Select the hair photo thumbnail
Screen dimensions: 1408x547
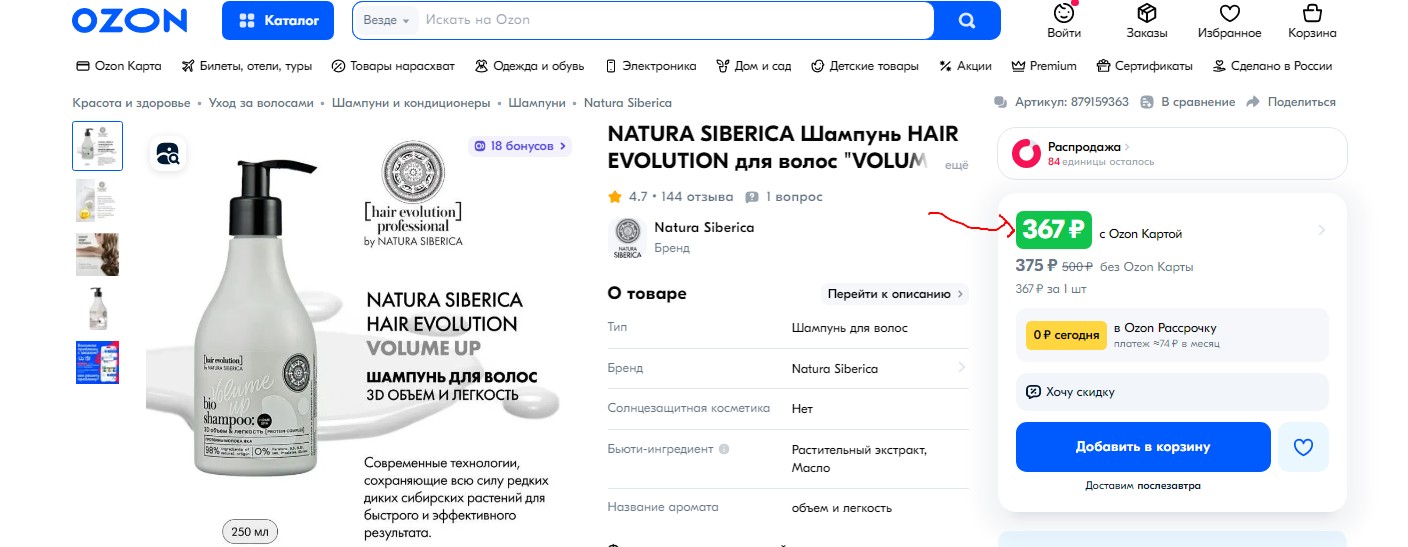point(98,254)
